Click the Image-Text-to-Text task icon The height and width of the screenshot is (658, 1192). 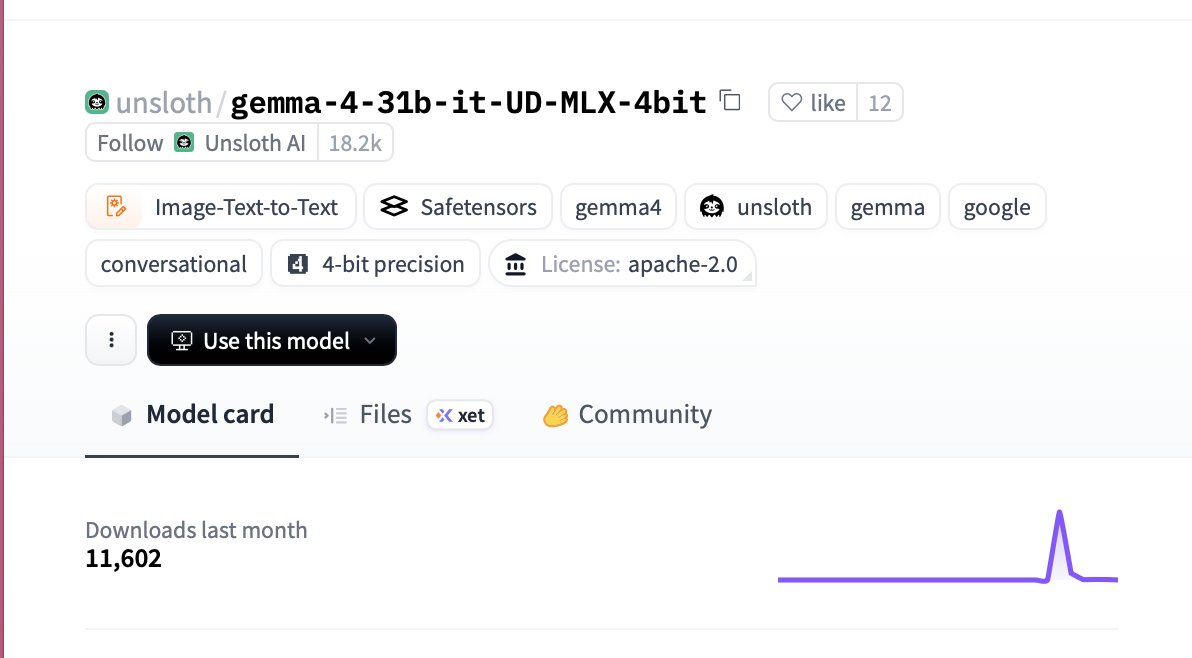[x=116, y=207]
